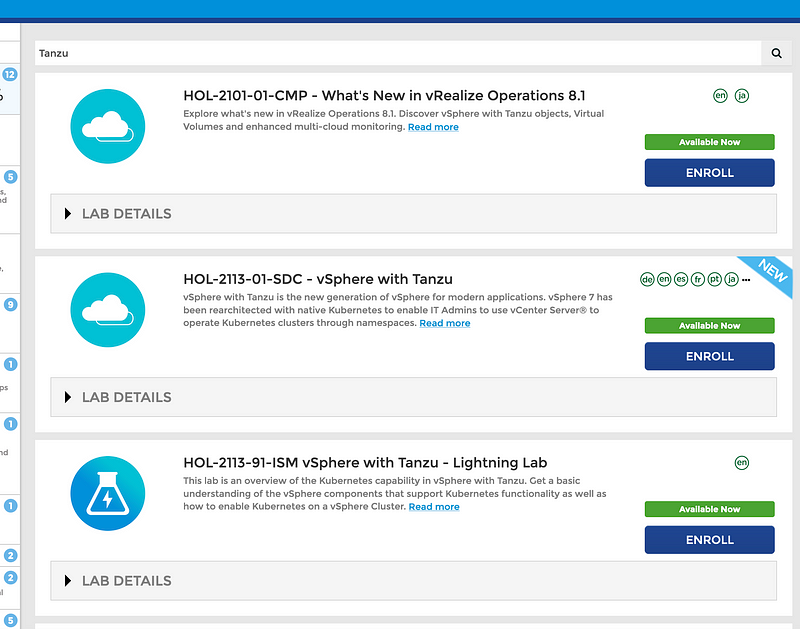Select 'de' language for vSphere with Tanzu
Screen dimensions: 800x629
647,279
